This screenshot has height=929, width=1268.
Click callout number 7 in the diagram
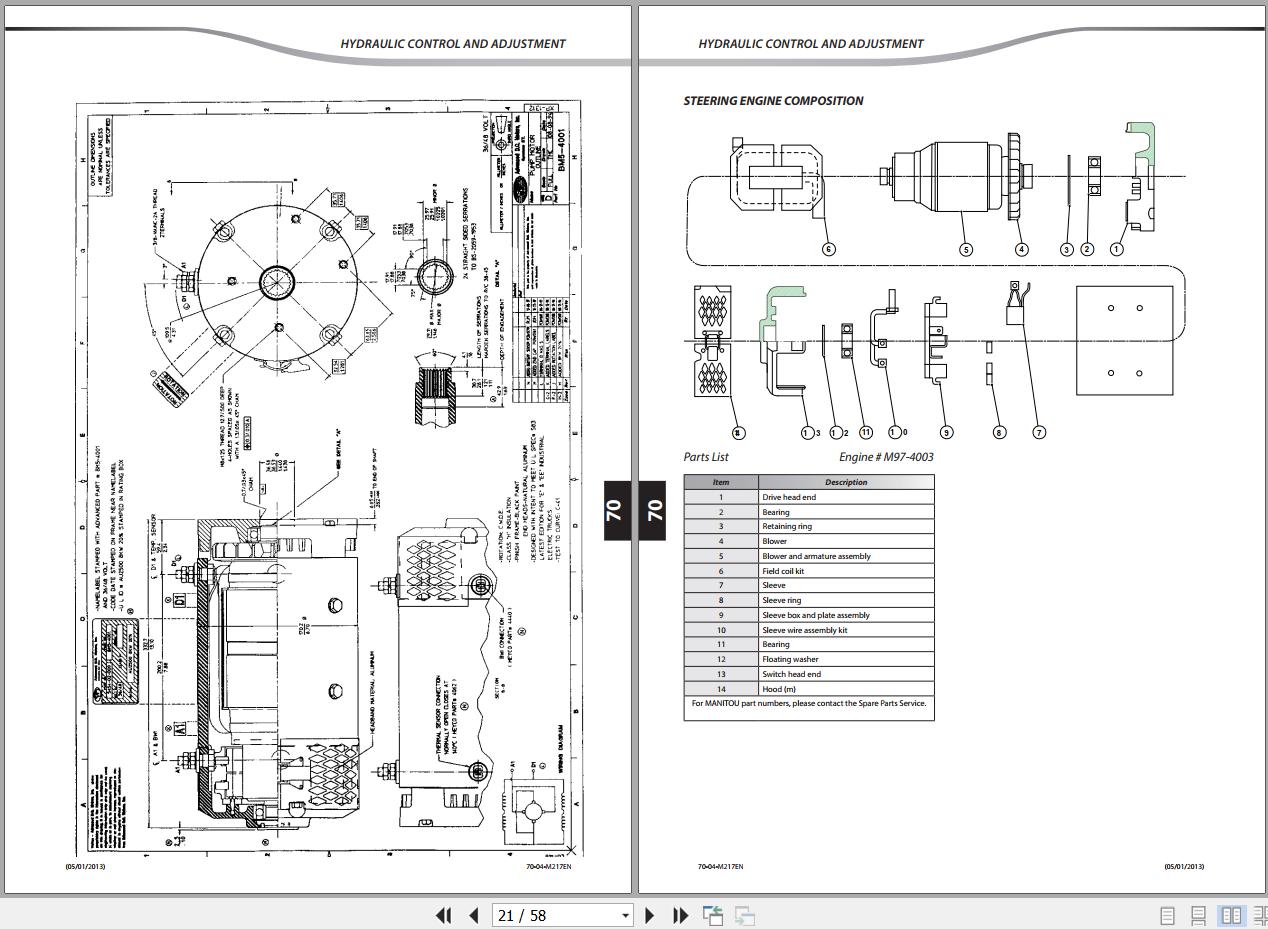[x=1039, y=432]
